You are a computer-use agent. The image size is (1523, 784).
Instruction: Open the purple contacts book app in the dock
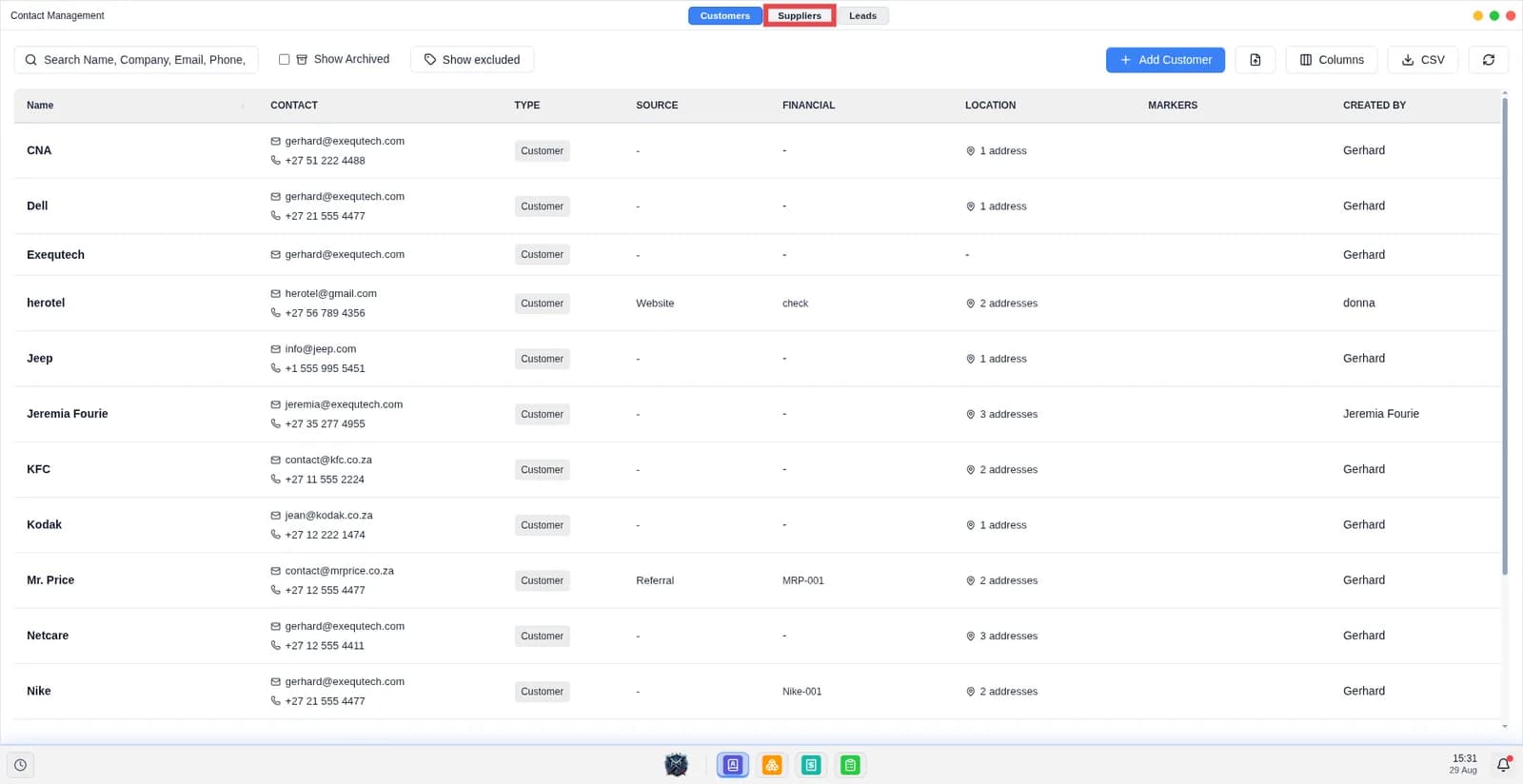pyautogui.click(x=732, y=765)
